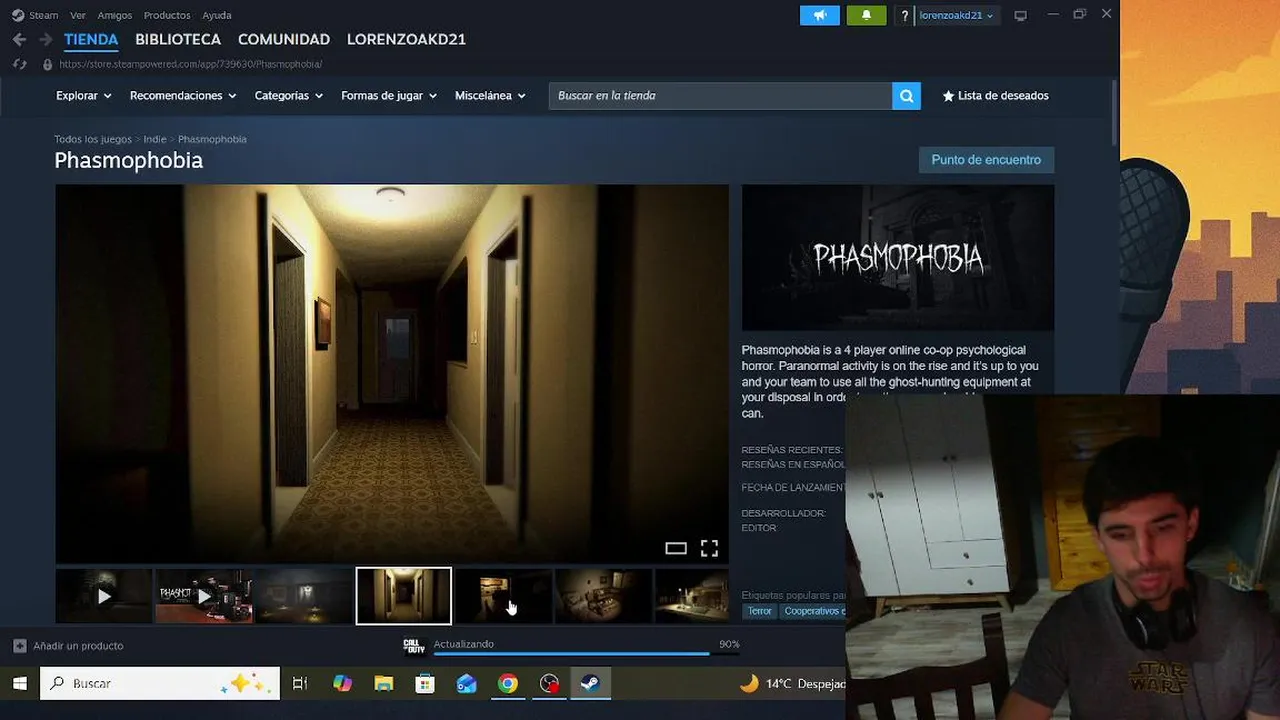Toggle theater mode in media viewer

point(676,548)
